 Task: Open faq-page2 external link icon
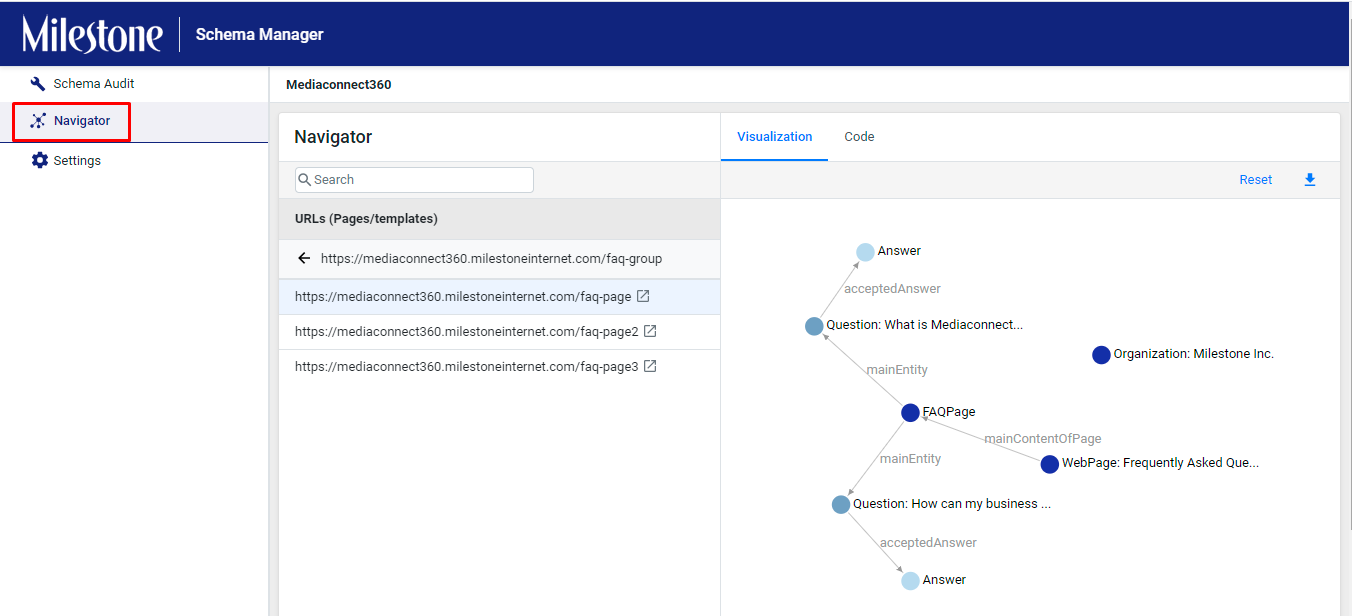point(650,331)
